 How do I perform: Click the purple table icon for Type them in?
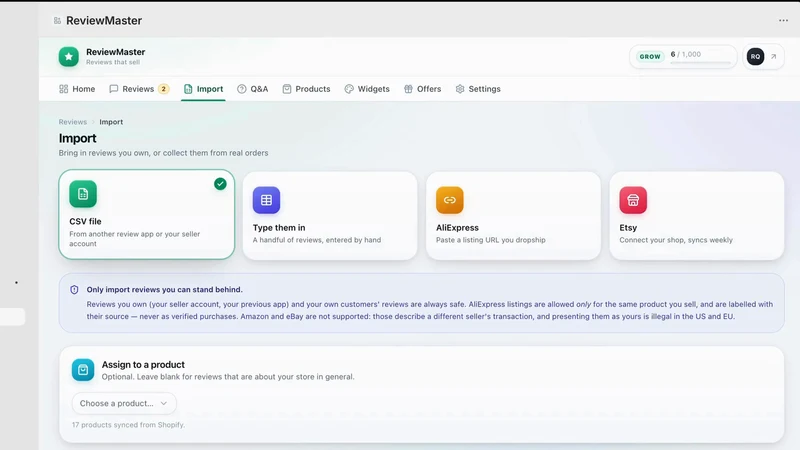click(x=266, y=200)
